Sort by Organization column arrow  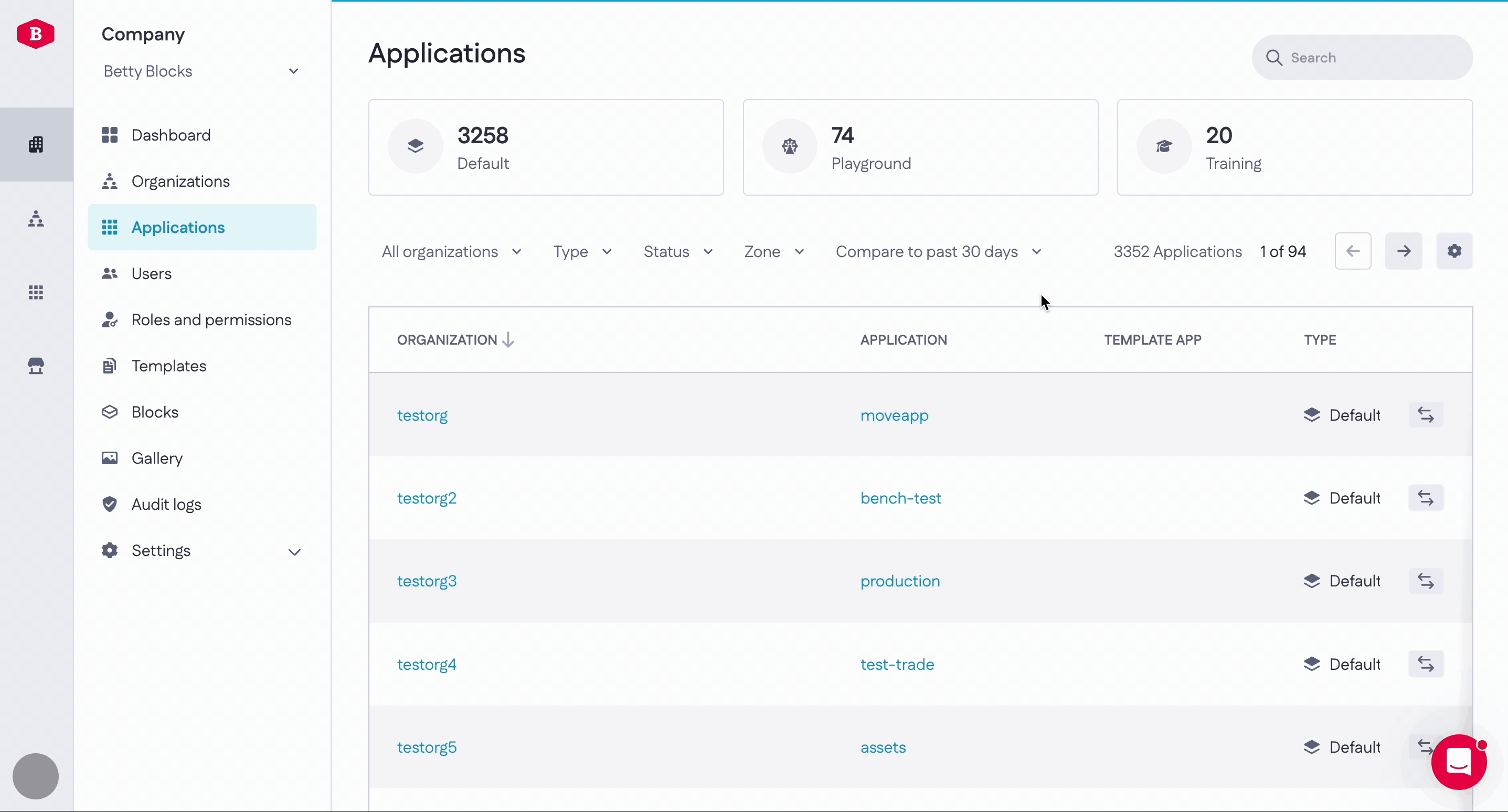(508, 340)
